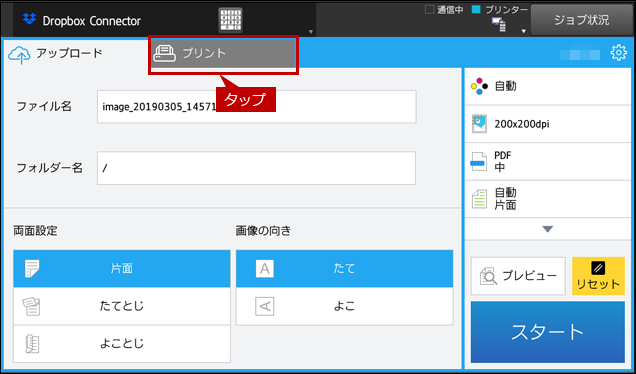Tap the blue スタート button
Screen dimensions: 636x374
tap(548, 332)
